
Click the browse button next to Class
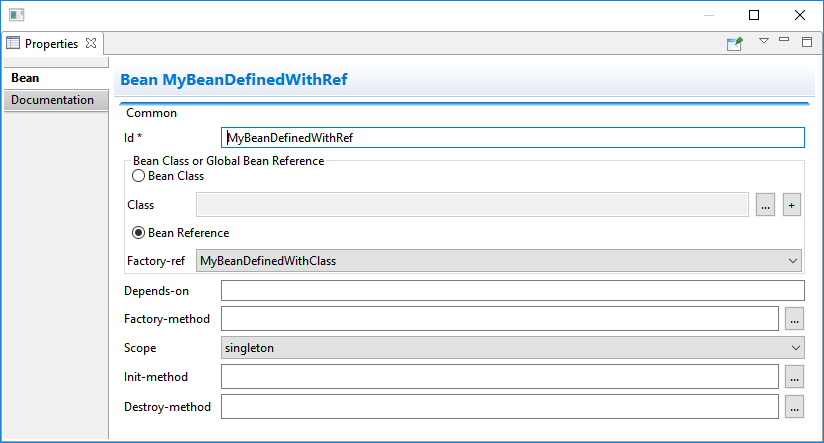[x=765, y=205]
